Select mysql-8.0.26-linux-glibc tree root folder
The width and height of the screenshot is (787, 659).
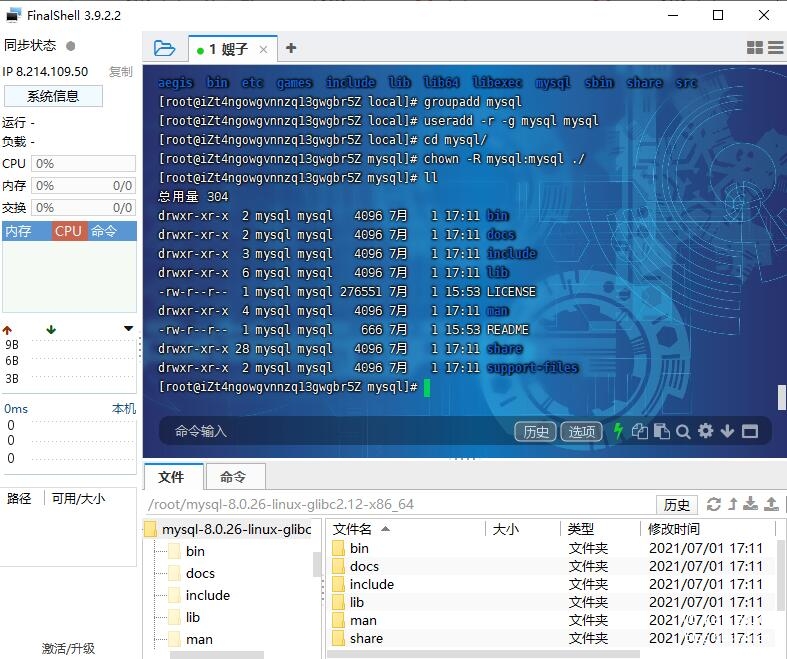pyautogui.click(x=228, y=529)
